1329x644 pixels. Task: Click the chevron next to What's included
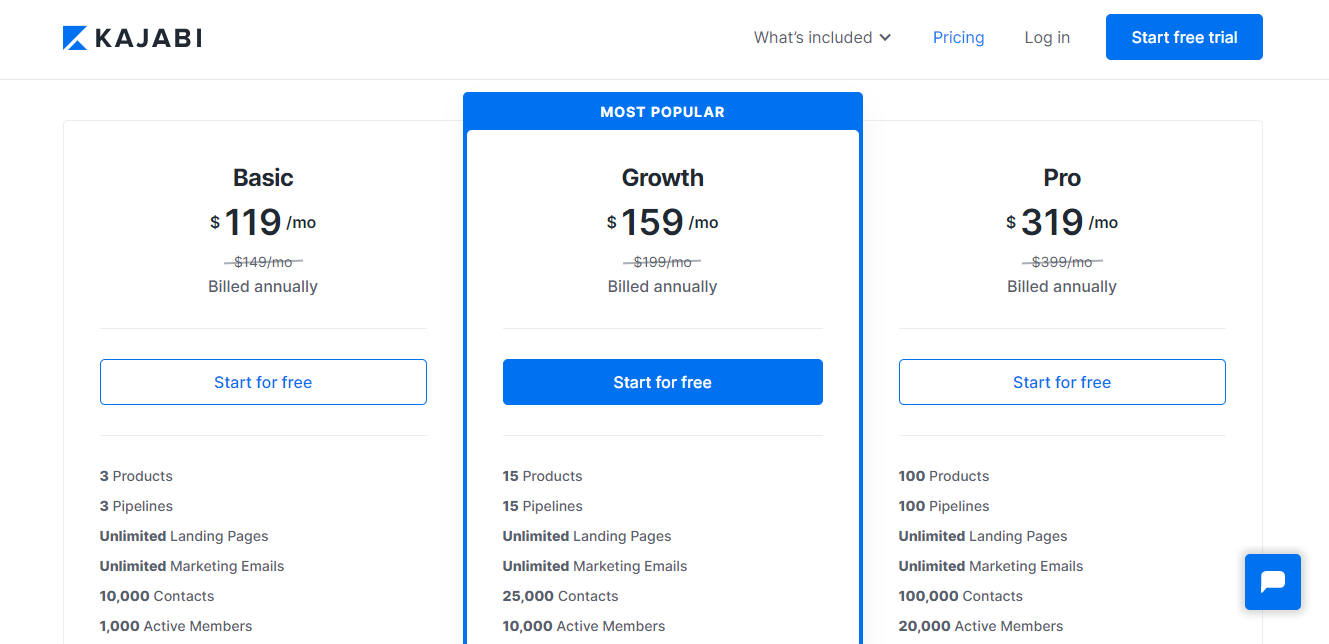885,38
